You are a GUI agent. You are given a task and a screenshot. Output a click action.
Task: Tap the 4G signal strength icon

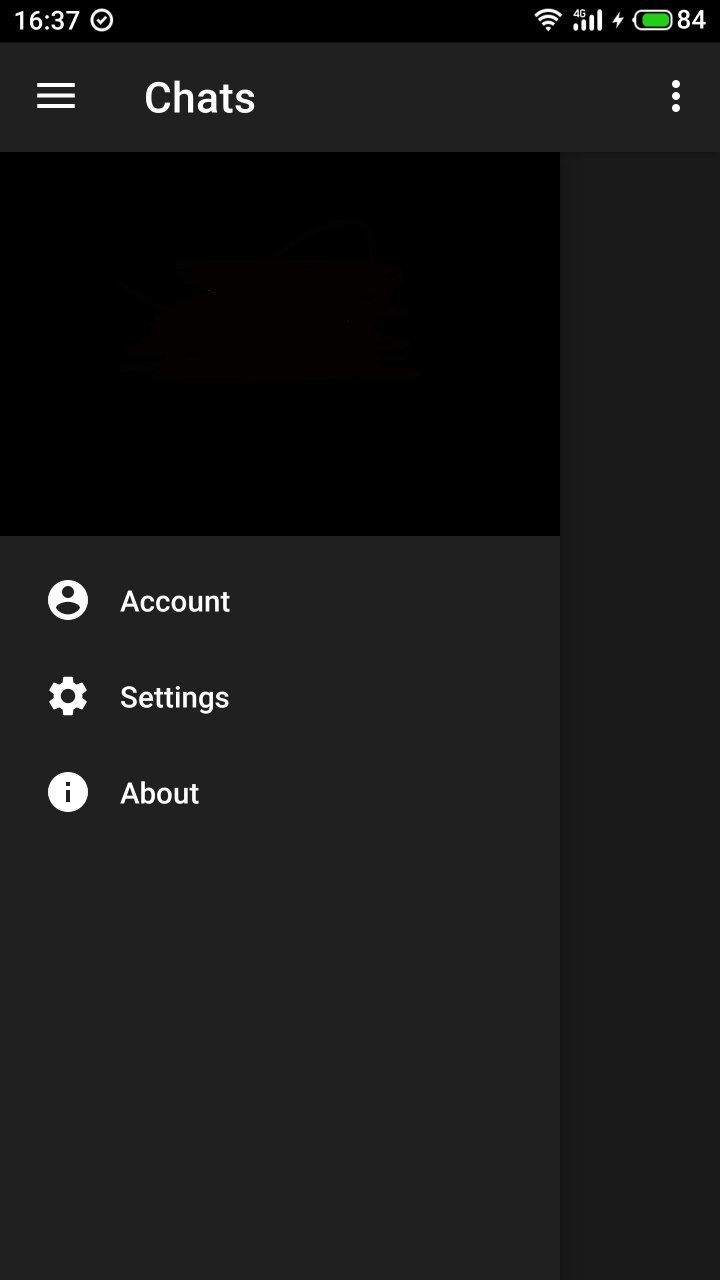587,20
